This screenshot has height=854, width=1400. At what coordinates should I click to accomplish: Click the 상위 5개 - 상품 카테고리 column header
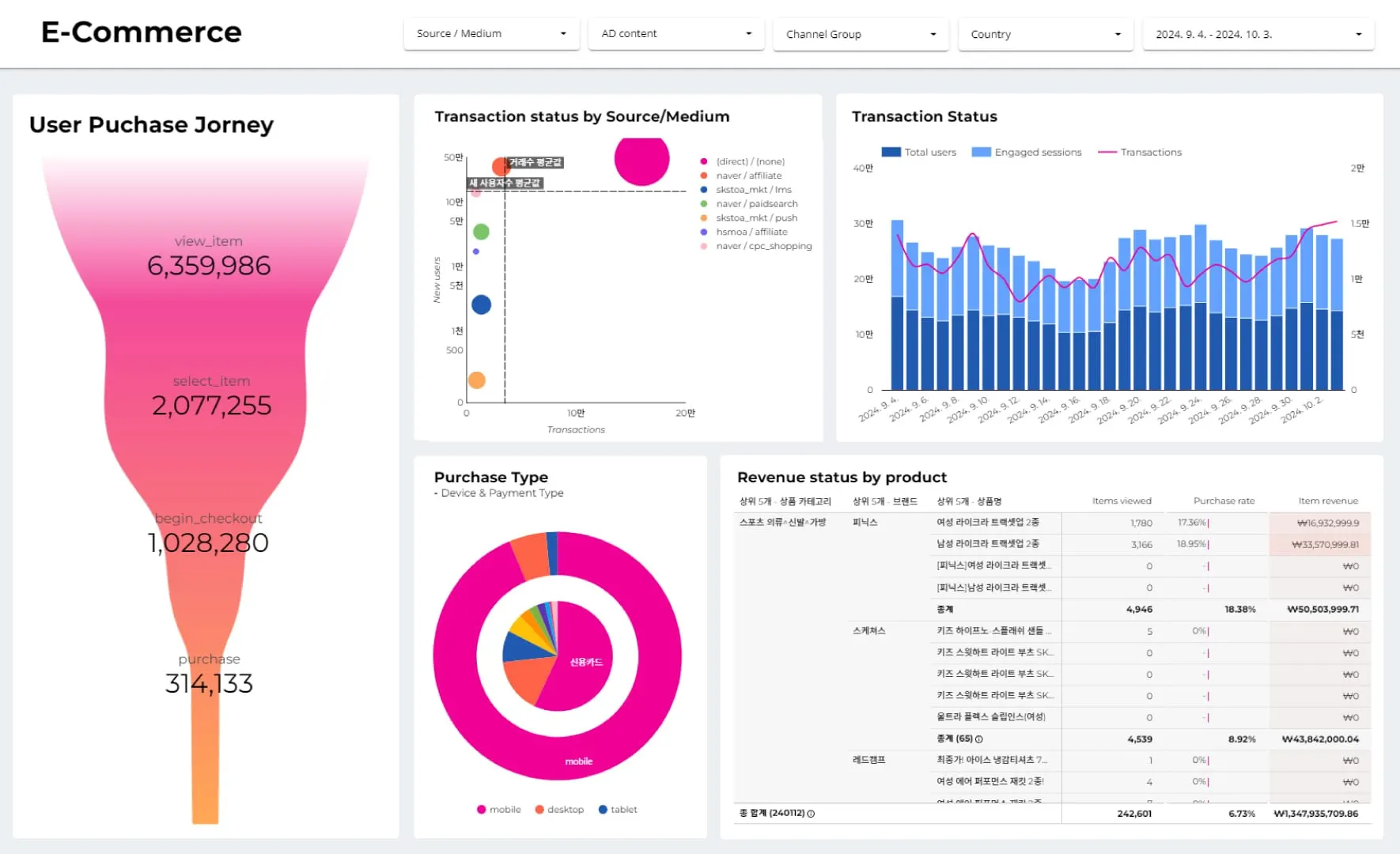tap(785, 501)
